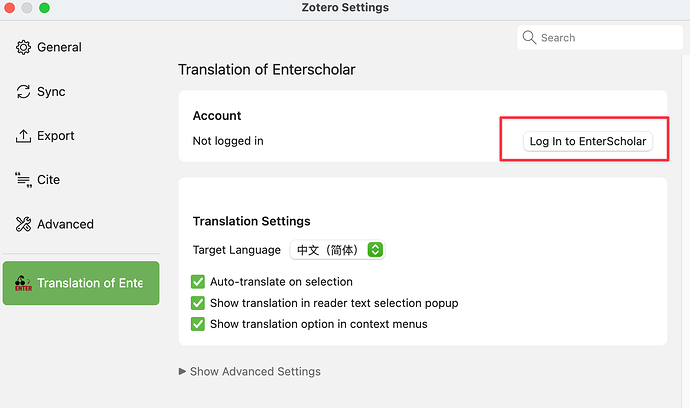Select the Cite pane
The height and width of the screenshot is (408, 690).
(x=81, y=180)
